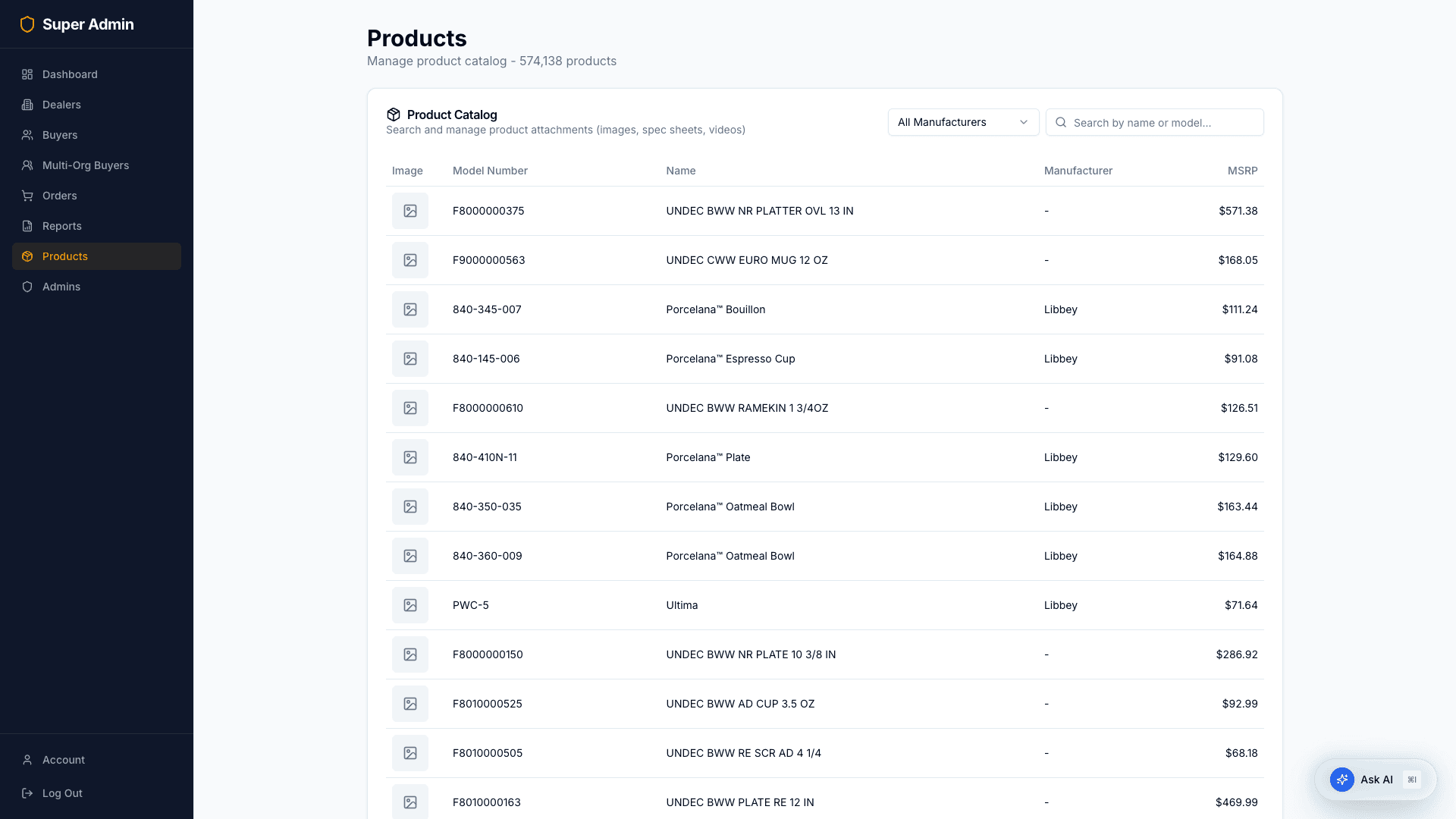Open Account settings link
The image size is (1456, 819).
coord(96,760)
